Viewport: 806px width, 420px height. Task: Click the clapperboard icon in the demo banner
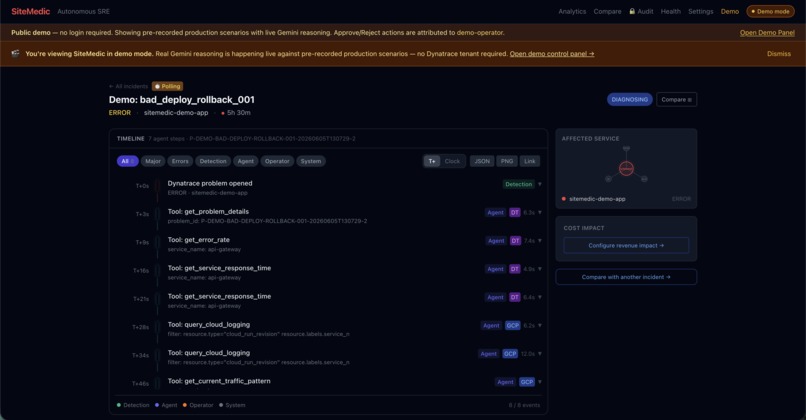tap(16, 53)
